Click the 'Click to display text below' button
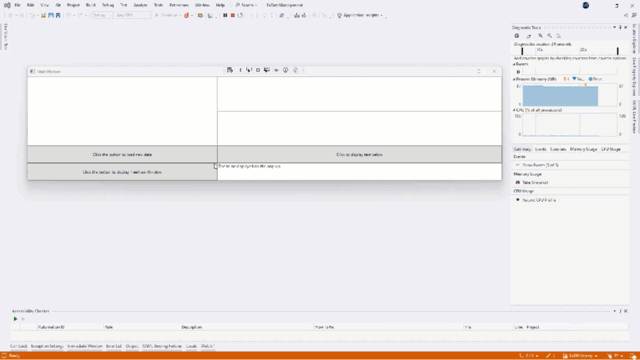The image size is (640, 360). [x=360, y=155]
